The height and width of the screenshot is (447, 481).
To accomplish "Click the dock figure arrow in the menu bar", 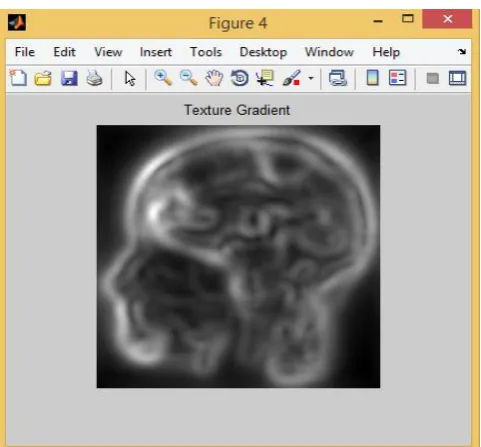I will click(462, 51).
